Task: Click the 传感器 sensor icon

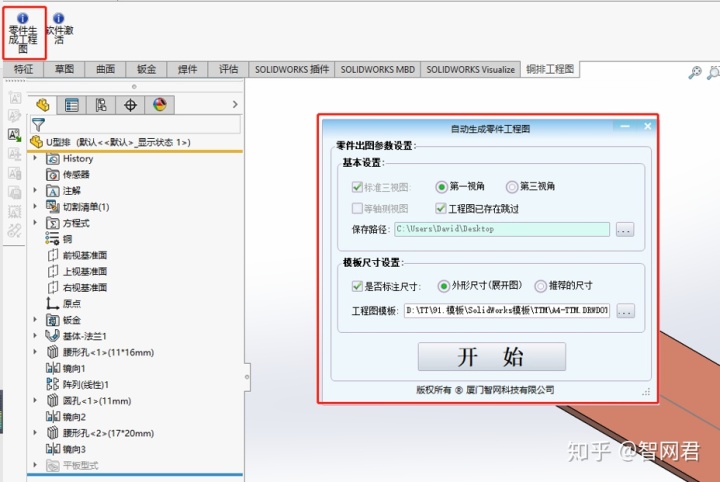Action: (53, 175)
